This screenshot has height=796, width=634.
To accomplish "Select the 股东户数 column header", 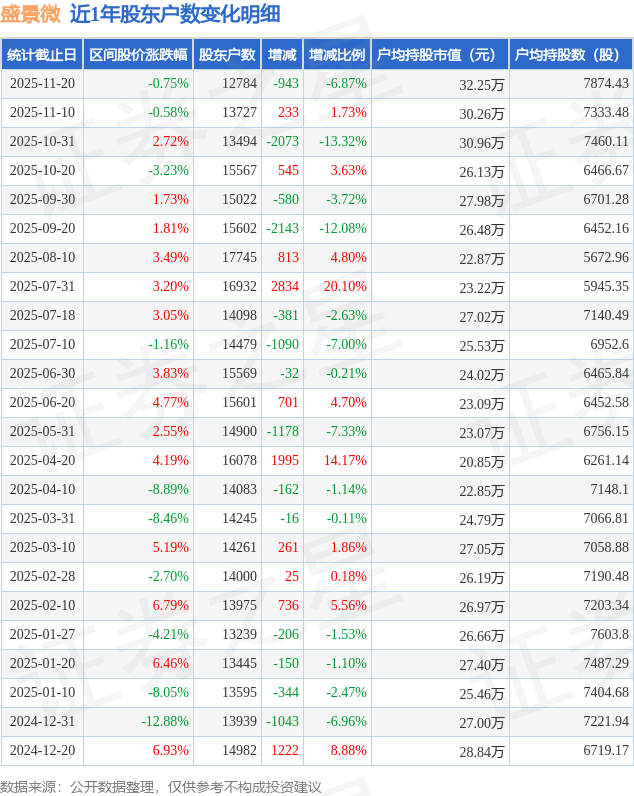I will pos(227,55).
